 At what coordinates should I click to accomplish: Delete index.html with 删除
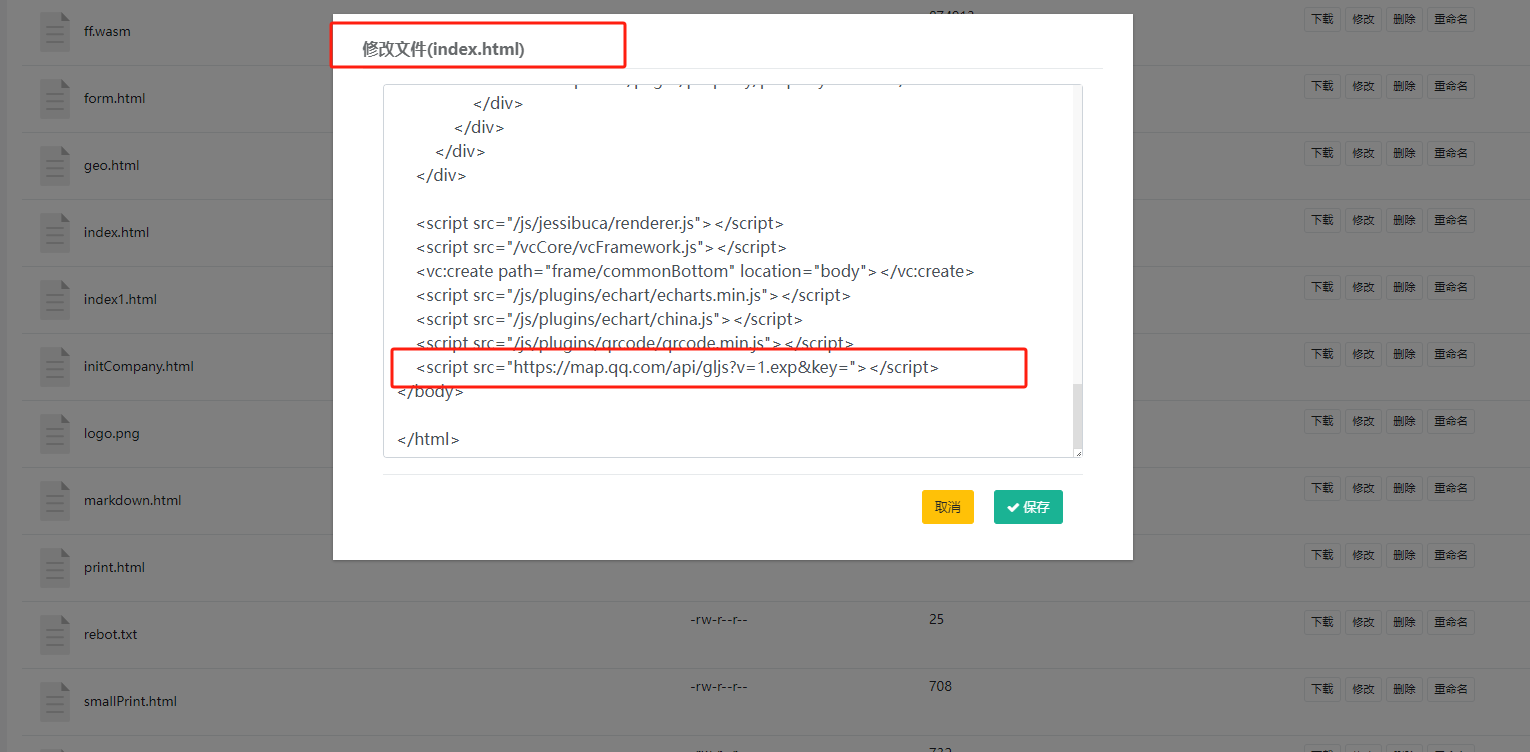click(1404, 220)
